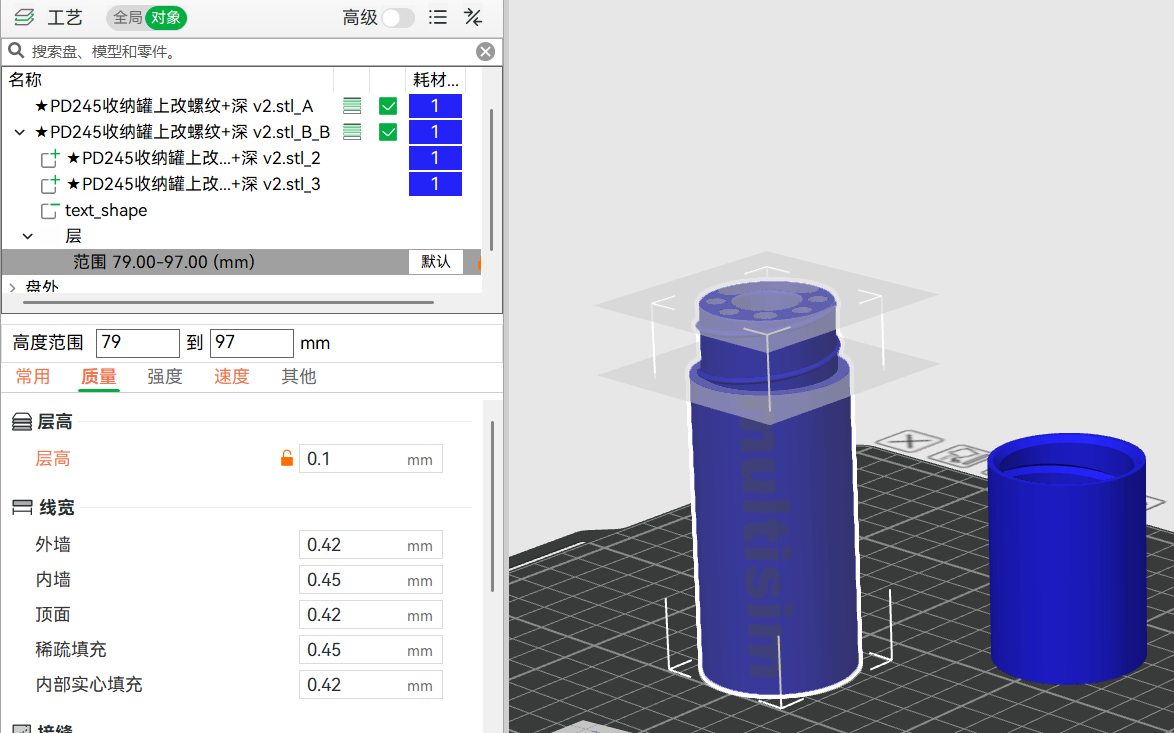This screenshot has height=733, width=1174.
Task: Click the object list horizontal scrollbar
Action: [x=228, y=302]
